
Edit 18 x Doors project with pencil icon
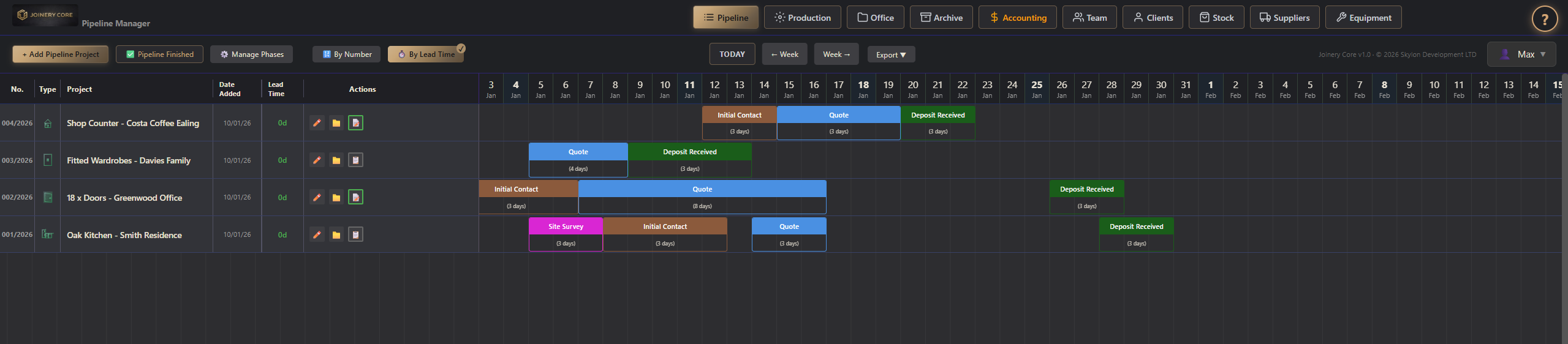317,198
